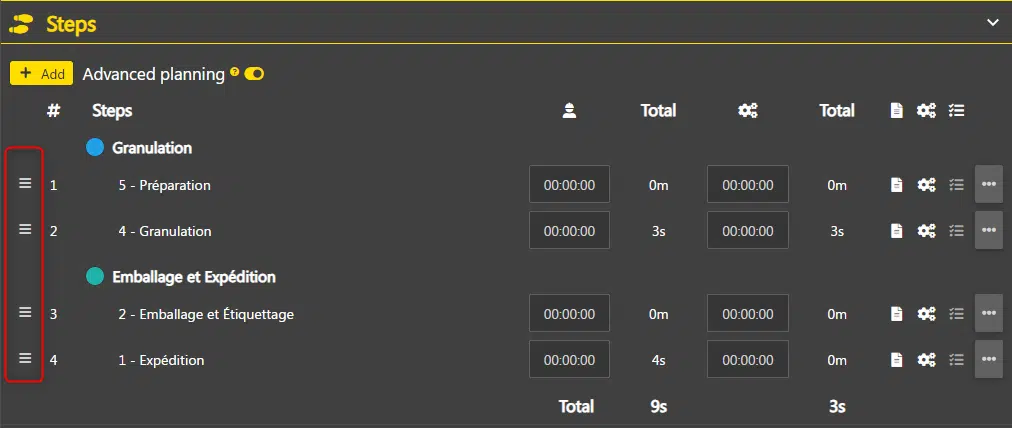The height and width of the screenshot is (428, 1012).
Task: Open gears settings icon for 4 - Granulation
Action: click(x=927, y=231)
